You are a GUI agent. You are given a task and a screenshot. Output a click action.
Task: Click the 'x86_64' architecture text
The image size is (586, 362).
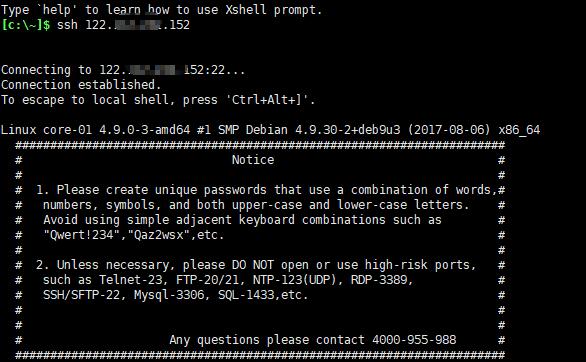(x=519, y=130)
